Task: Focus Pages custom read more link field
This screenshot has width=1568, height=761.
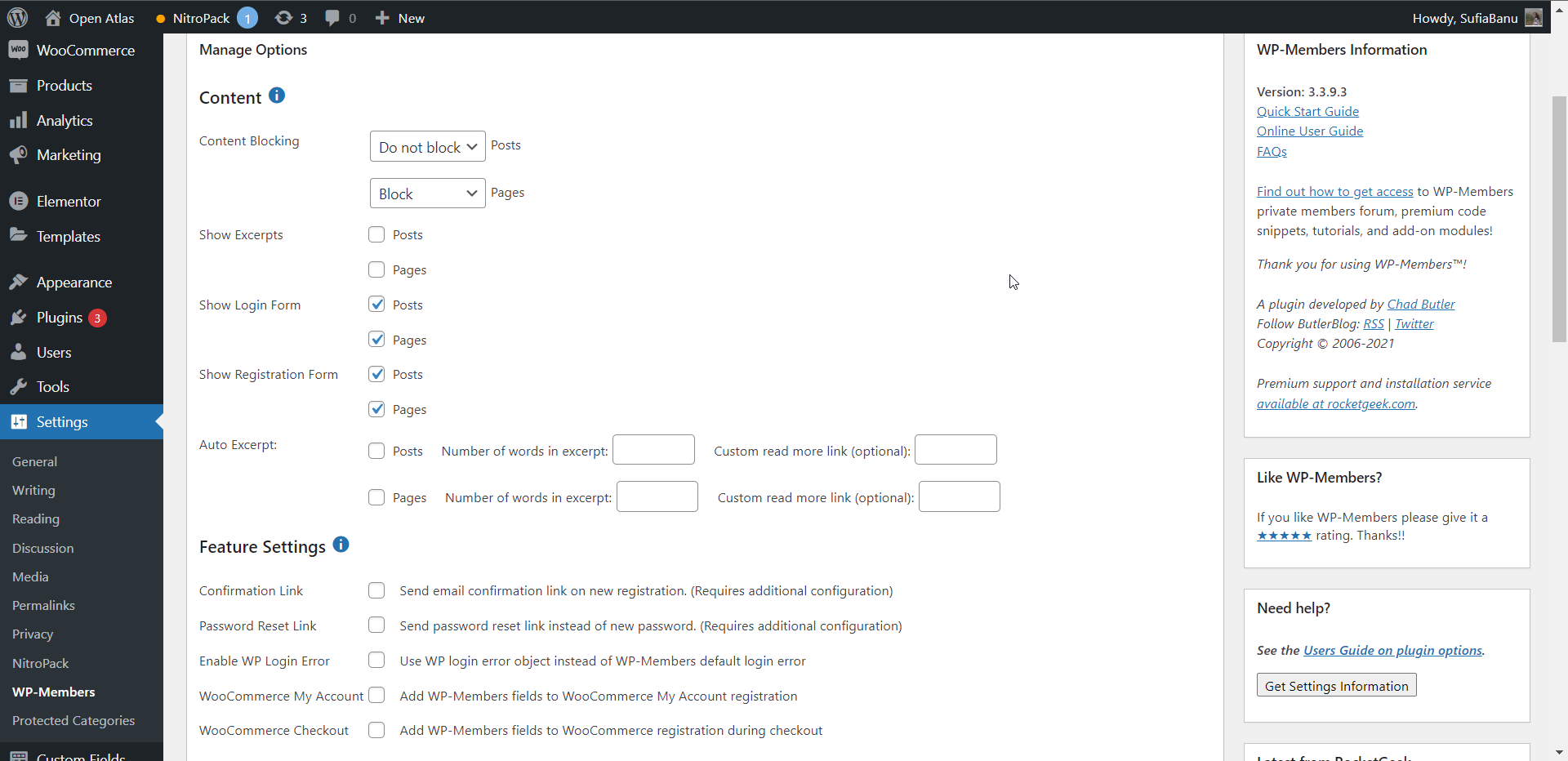Action: click(x=960, y=496)
